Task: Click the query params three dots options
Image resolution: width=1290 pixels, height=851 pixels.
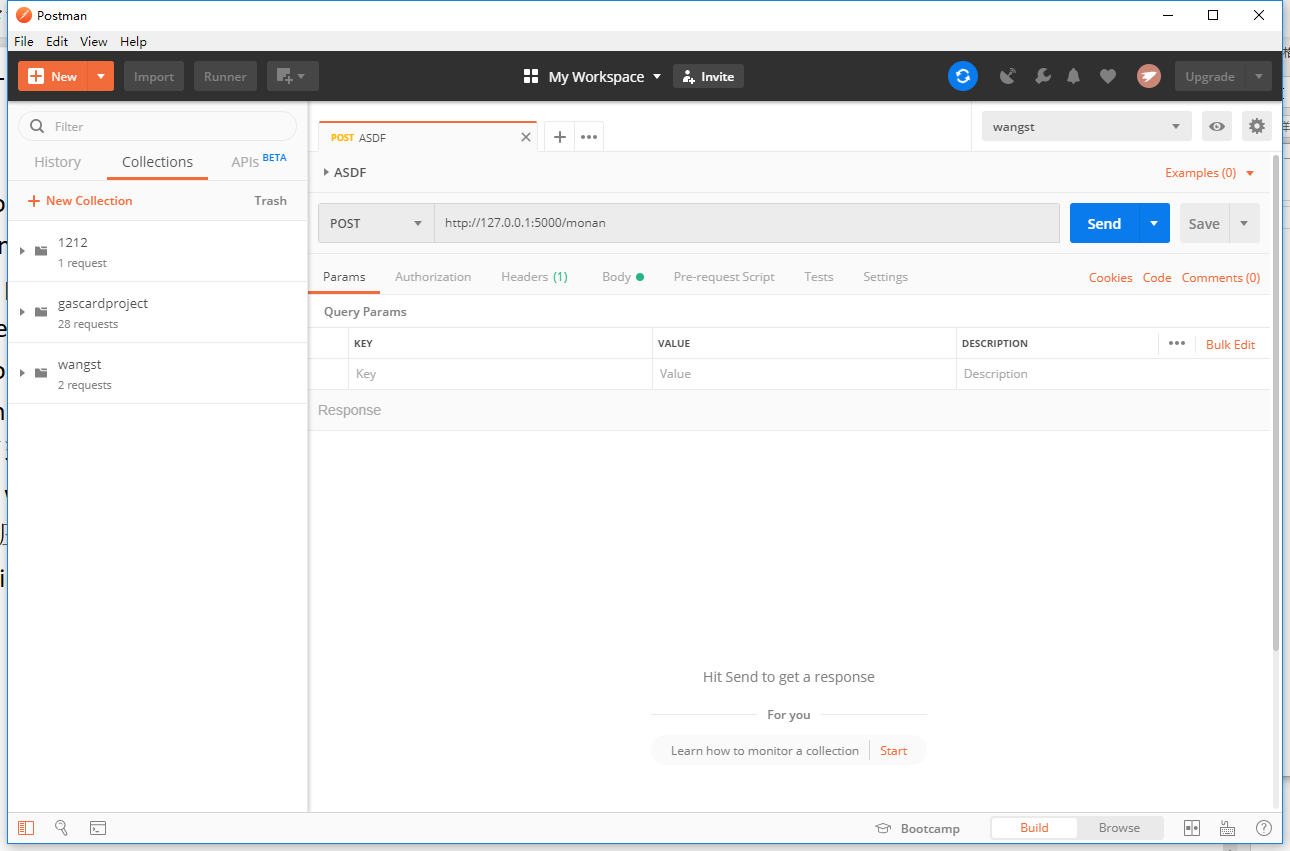Action: (x=1177, y=343)
